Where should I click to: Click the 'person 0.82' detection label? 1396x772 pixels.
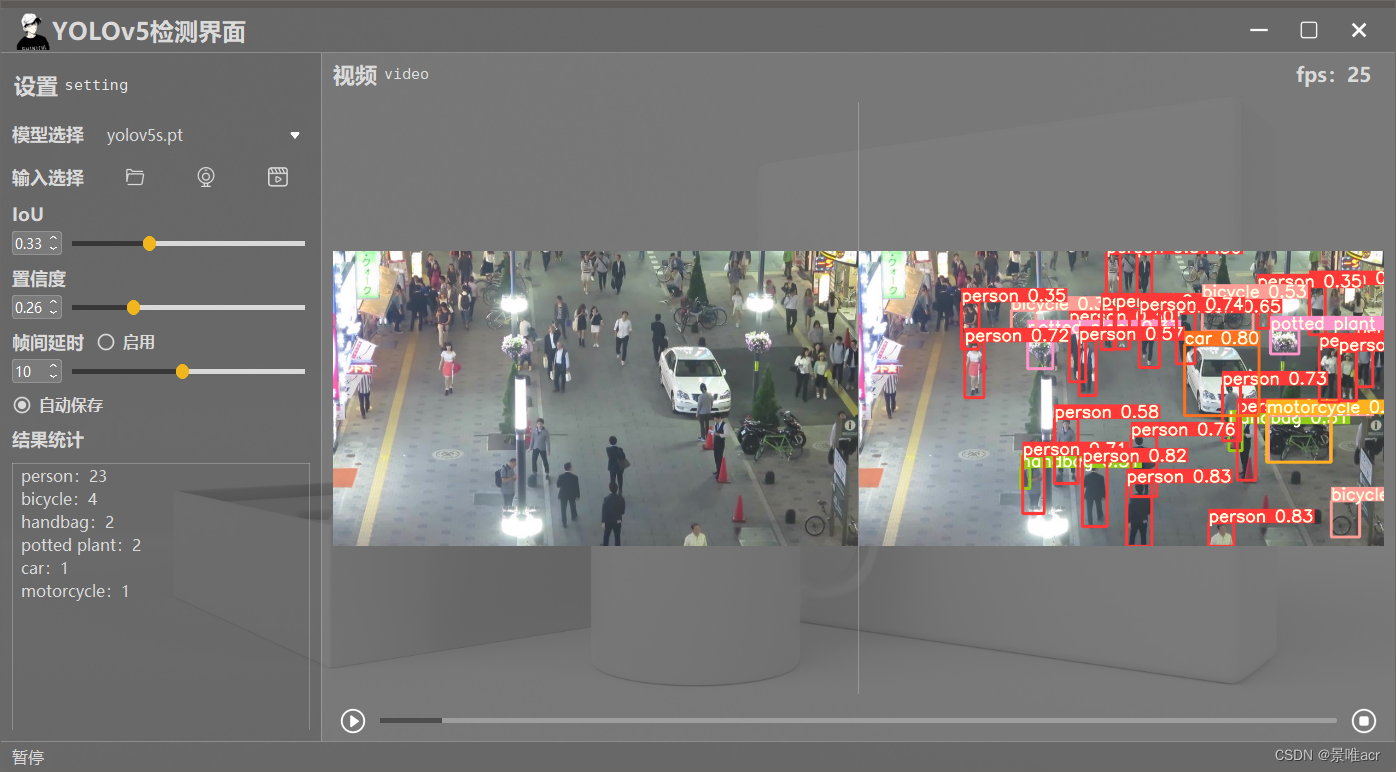(1135, 456)
